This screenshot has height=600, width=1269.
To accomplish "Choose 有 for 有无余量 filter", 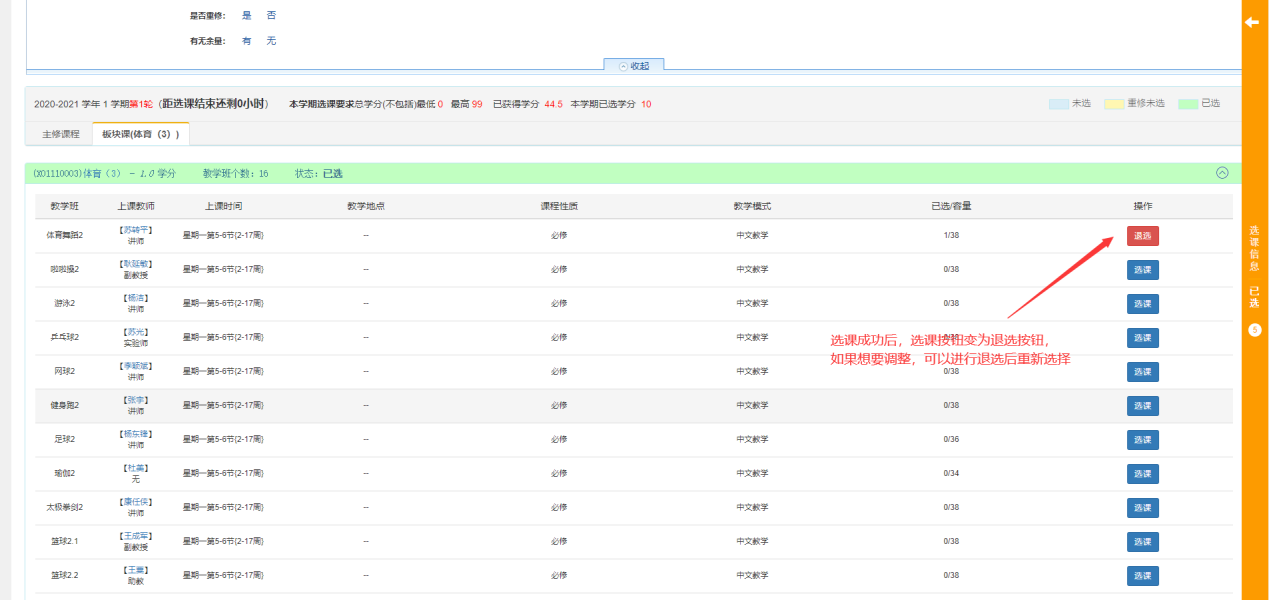I will [247, 41].
